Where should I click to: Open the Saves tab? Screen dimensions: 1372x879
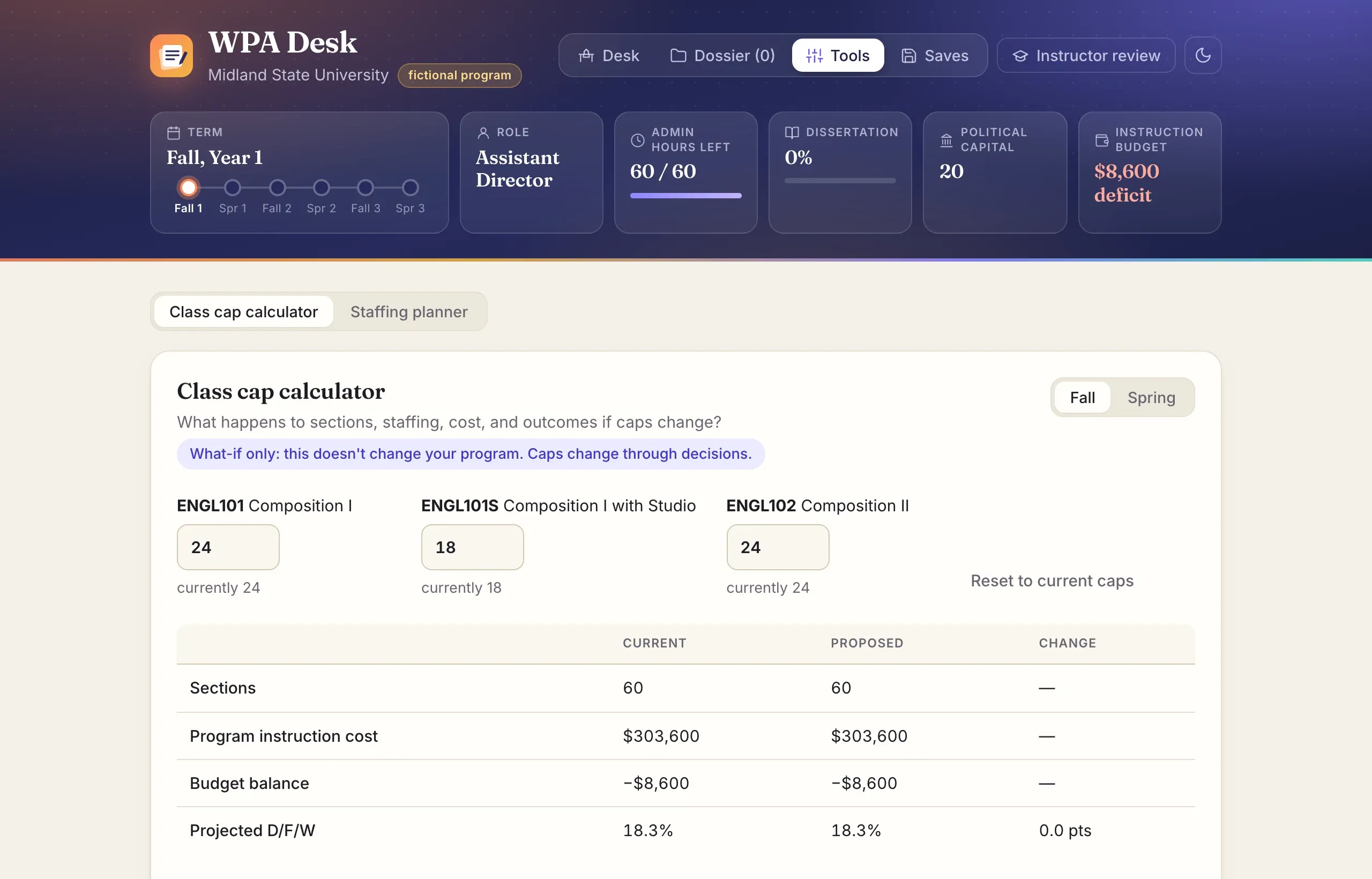click(x=935, y=55)
